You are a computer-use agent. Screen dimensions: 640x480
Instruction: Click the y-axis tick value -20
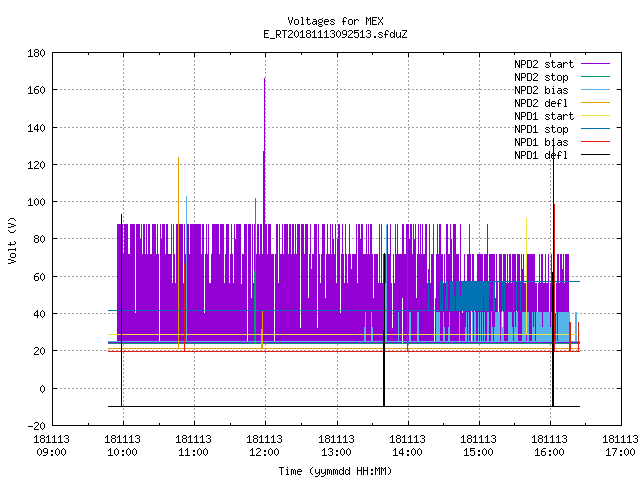tap(36, 426)
